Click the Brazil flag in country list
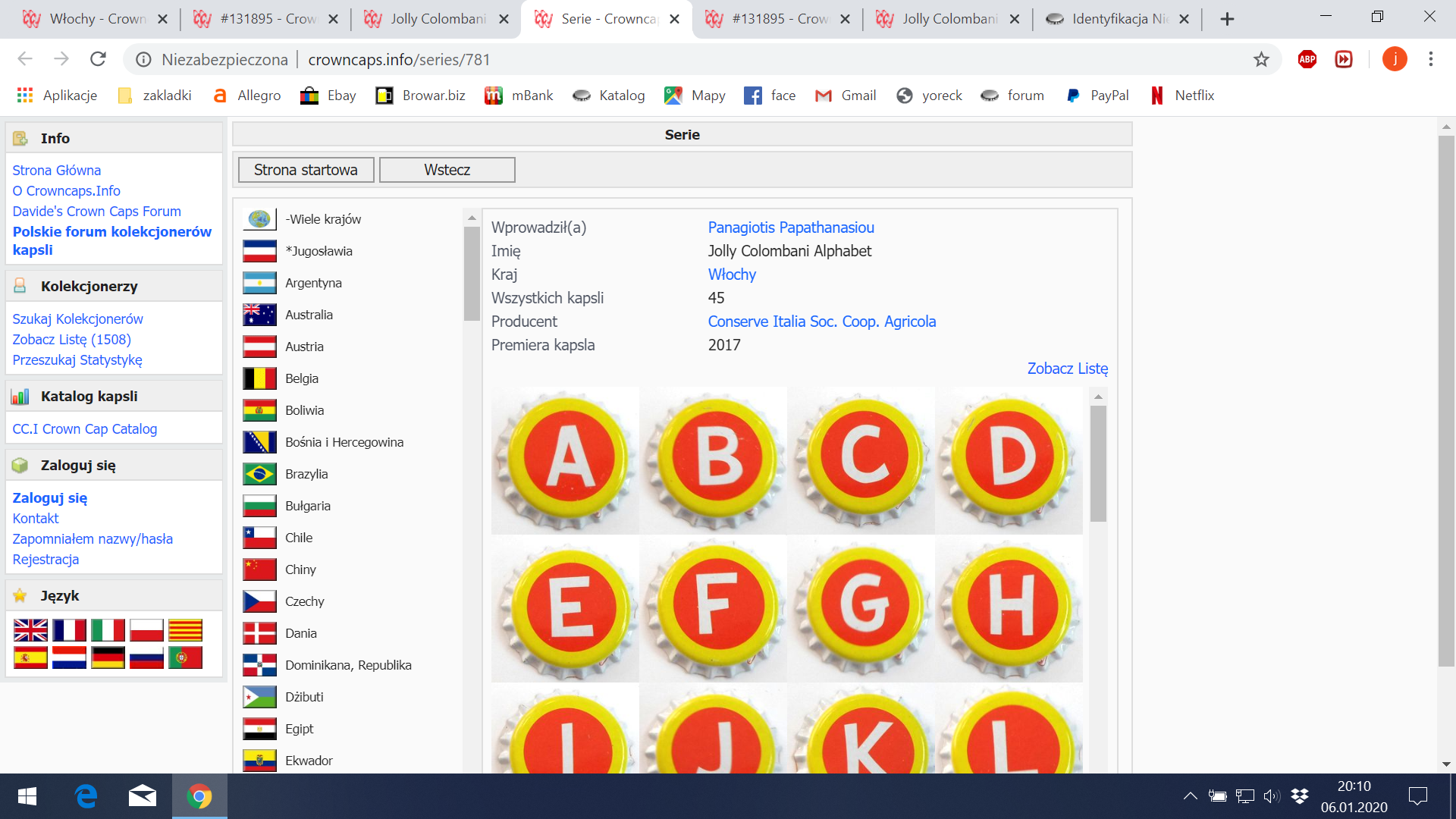Viewport: 1456px width, 819px height. pyautogui.click(x=259, y=474)
